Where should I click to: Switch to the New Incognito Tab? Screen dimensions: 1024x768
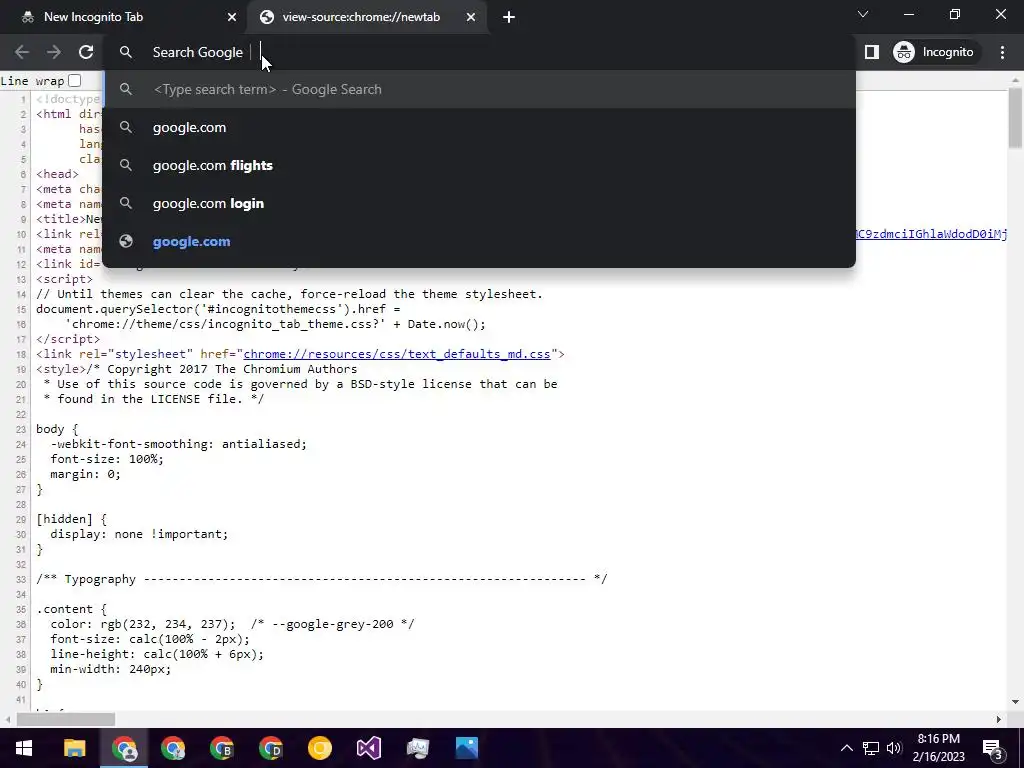124,18
